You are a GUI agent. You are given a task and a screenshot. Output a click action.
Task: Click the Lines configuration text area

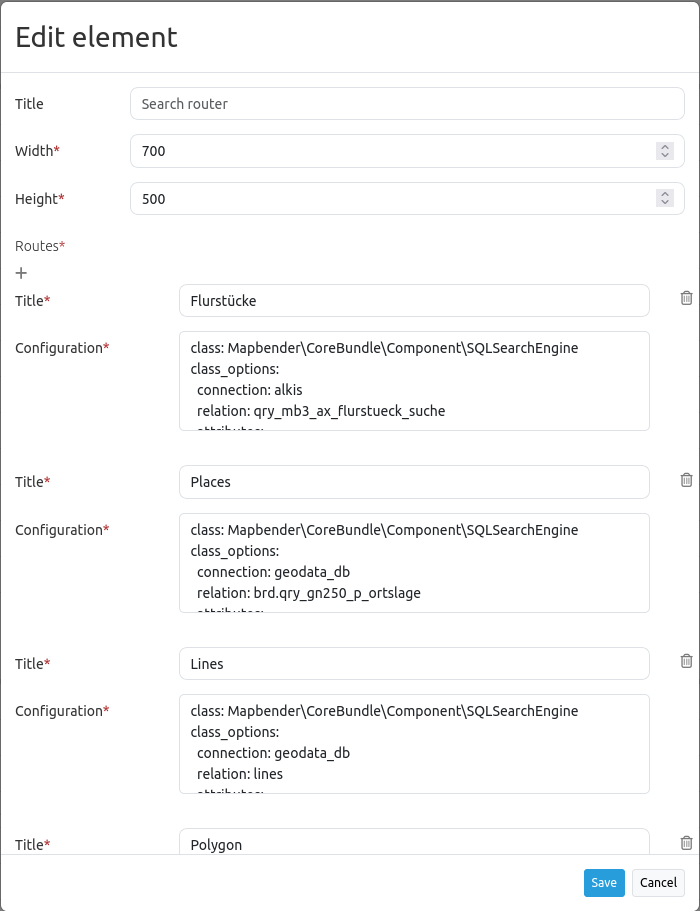coord(414,744)
